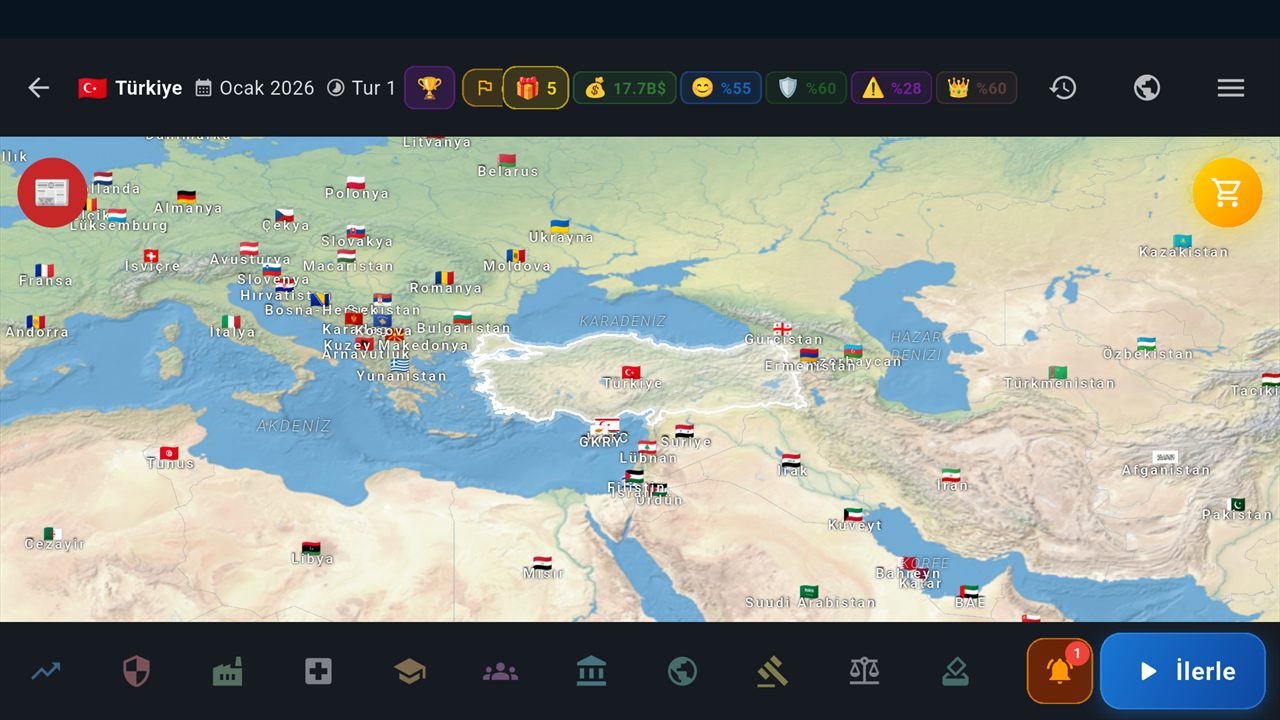This screenshot has height=720, width=1280.
Task: Open the history clock icon
Action: (1062, 88)
